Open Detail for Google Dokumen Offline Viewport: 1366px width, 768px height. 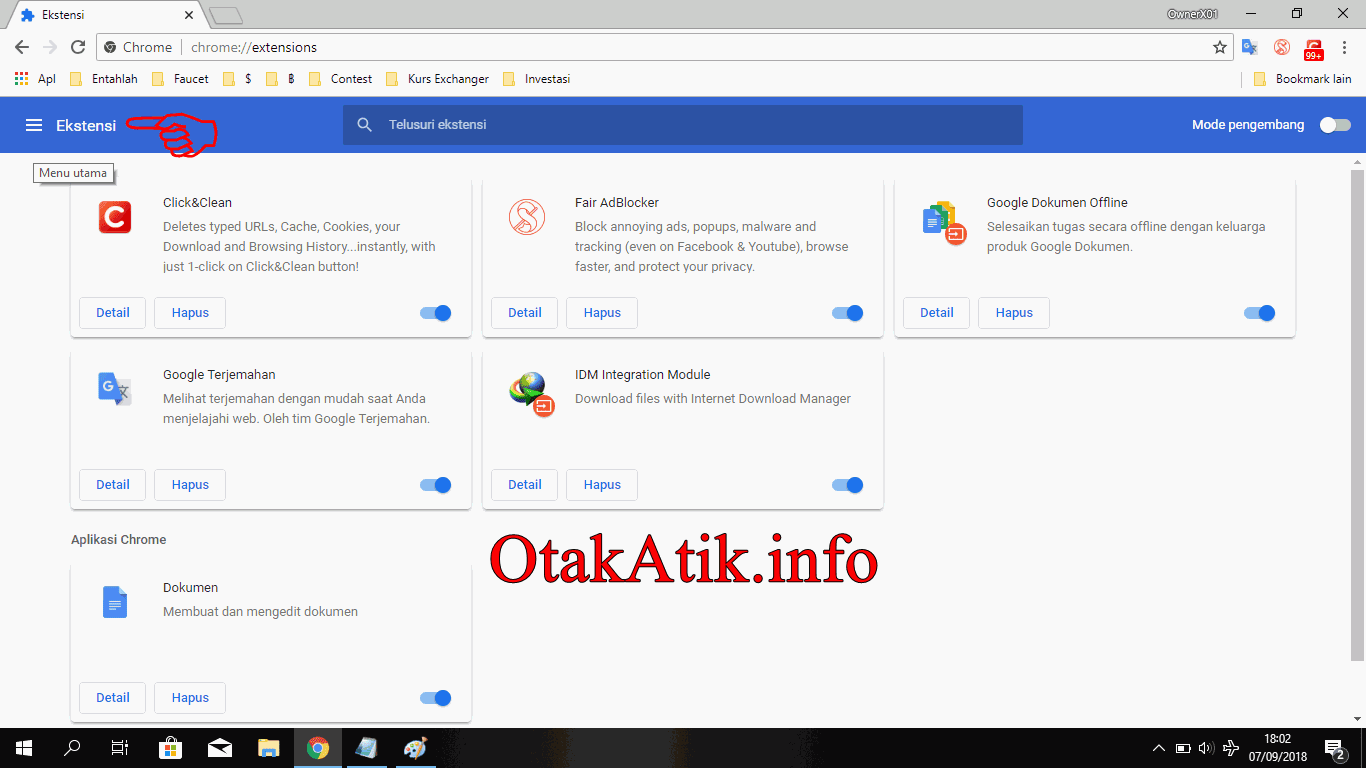point(937,313)
